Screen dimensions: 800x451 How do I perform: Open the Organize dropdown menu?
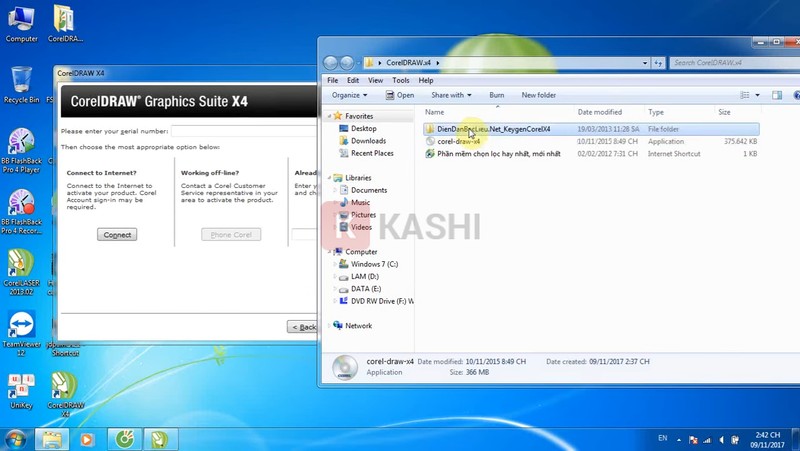click(349, 95)
